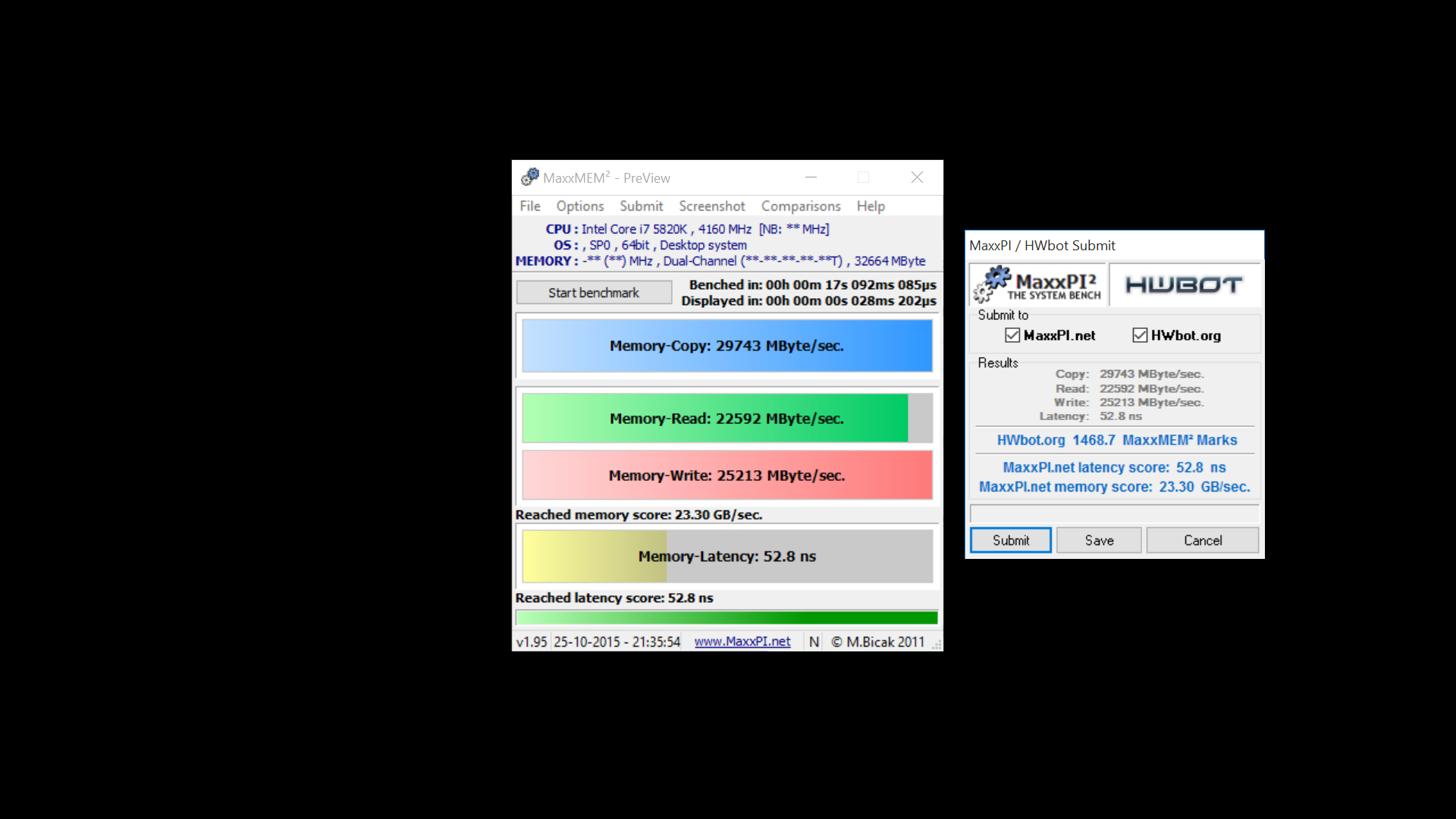The image size is (1456, 819).
Task: Open the Submit menu in MaxxMEM
Action: (642, 206)
